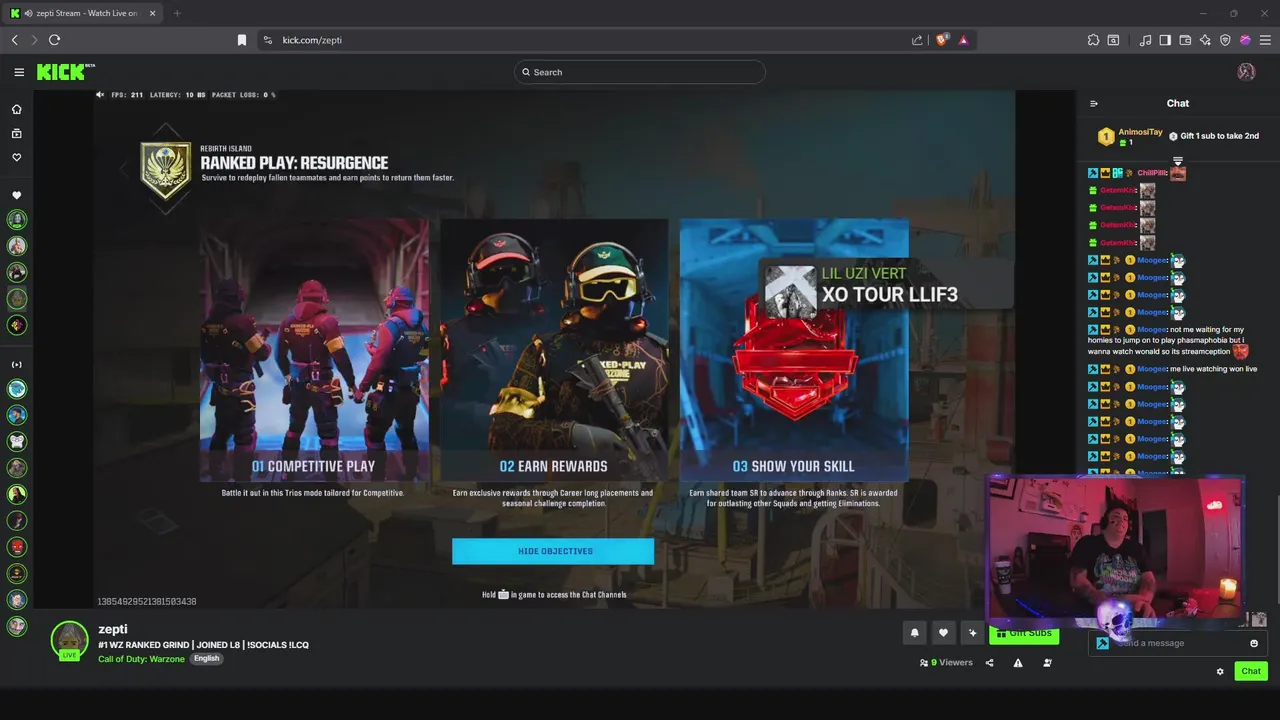This screenshot has height=720, width=1280.
Task: Open Following heart icon in sidebar
Action: [x=16, y=157]
